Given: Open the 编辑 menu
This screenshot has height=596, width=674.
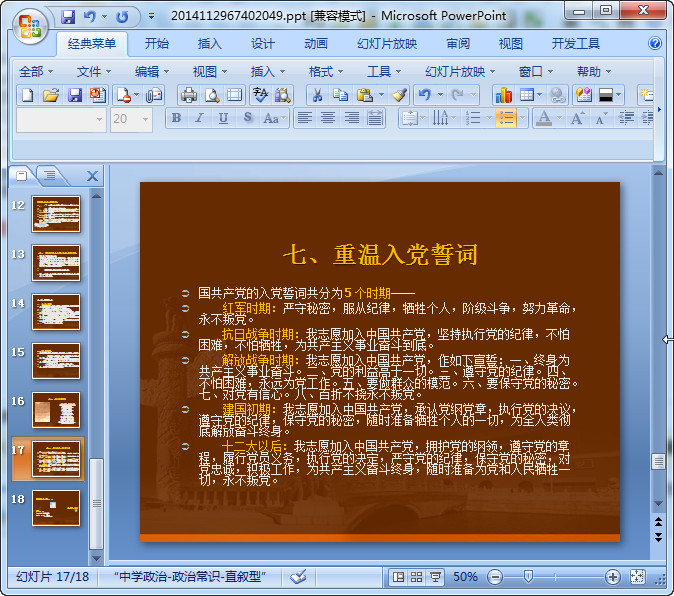Looking at the screenshot, I should click(x=152, y=71).
